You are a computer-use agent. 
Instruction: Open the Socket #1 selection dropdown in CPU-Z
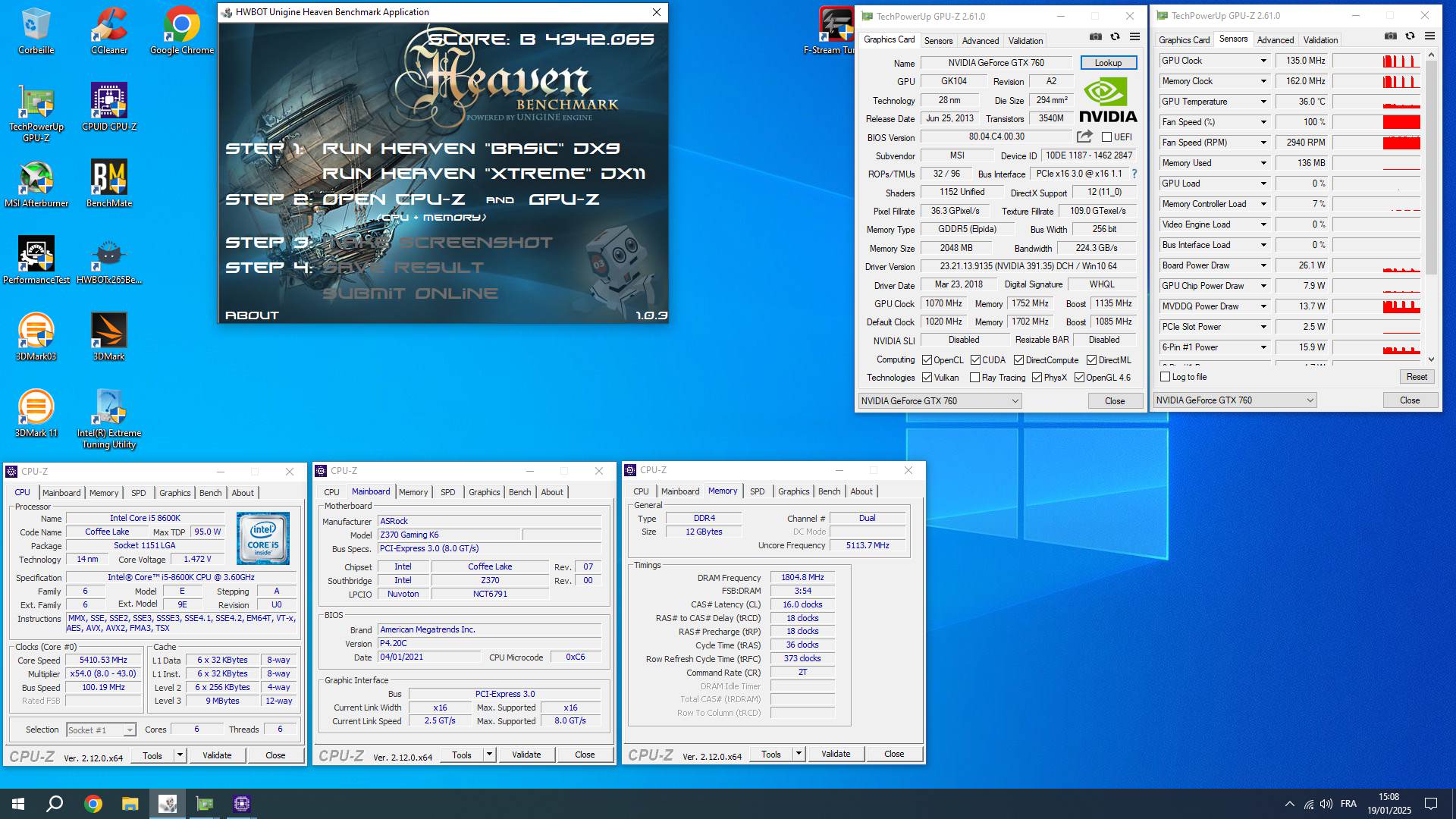[x=101, y=730]
